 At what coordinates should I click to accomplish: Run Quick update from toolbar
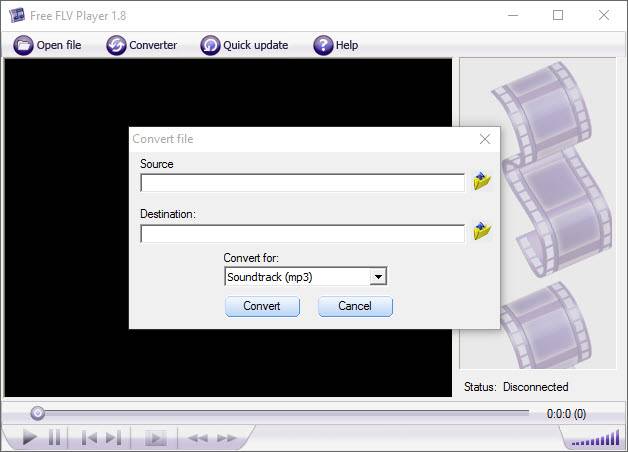[x=245, y=45]
